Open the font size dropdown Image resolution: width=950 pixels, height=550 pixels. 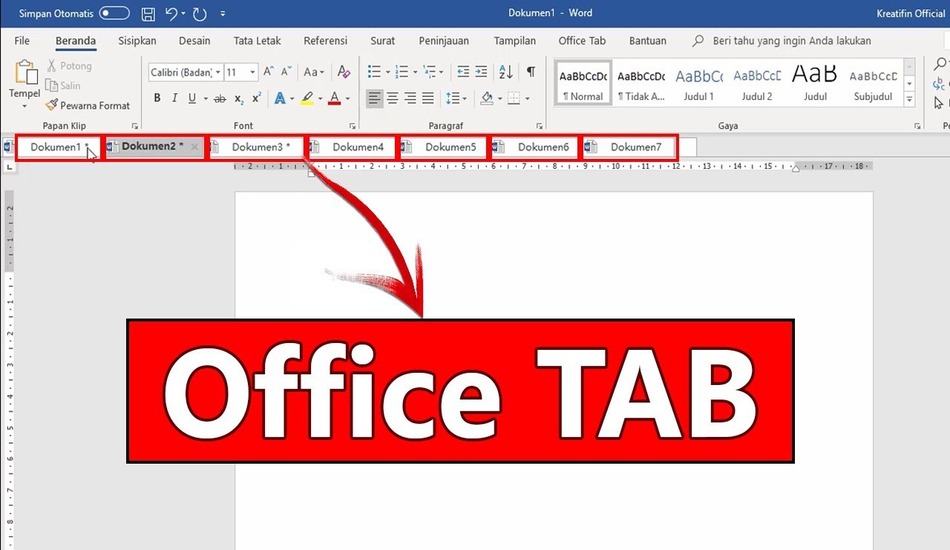(x=253, y=73)
